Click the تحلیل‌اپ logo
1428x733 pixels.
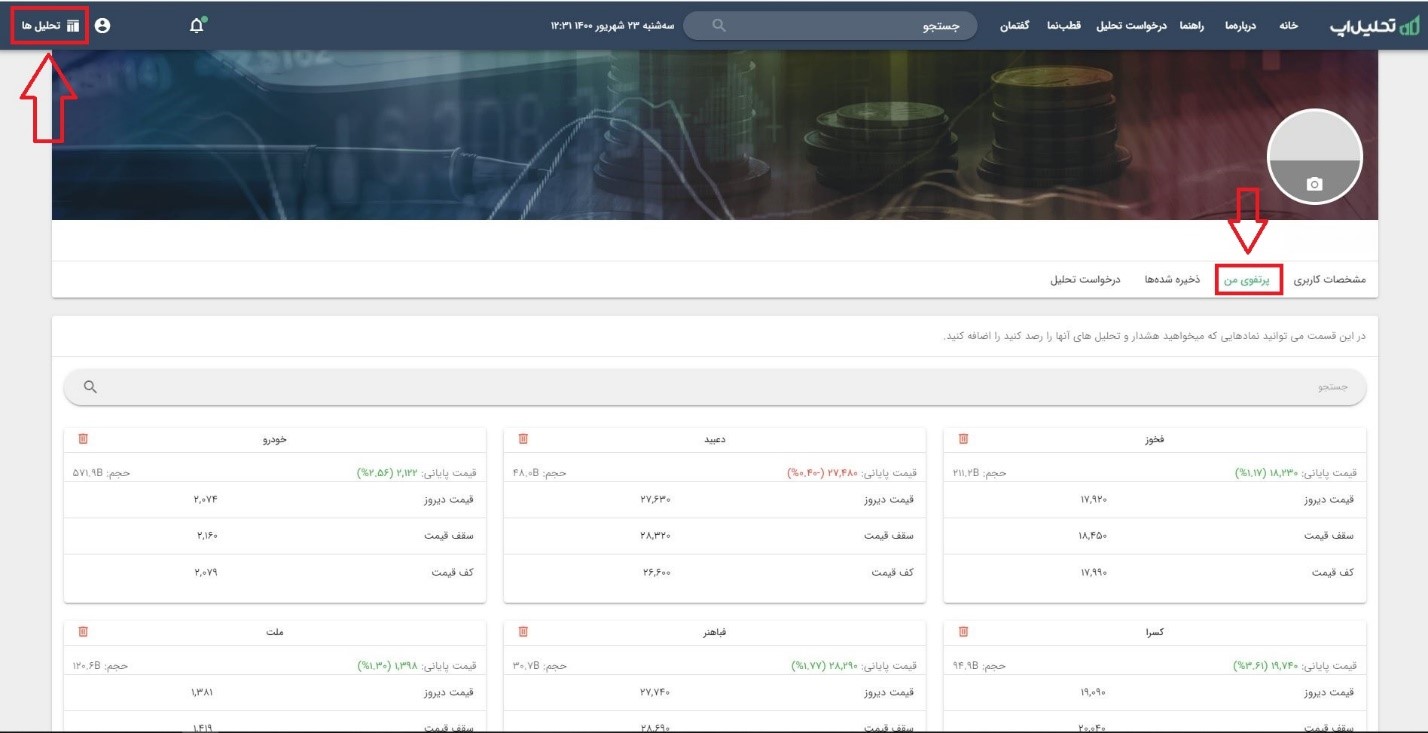(x=1374, y=25)
